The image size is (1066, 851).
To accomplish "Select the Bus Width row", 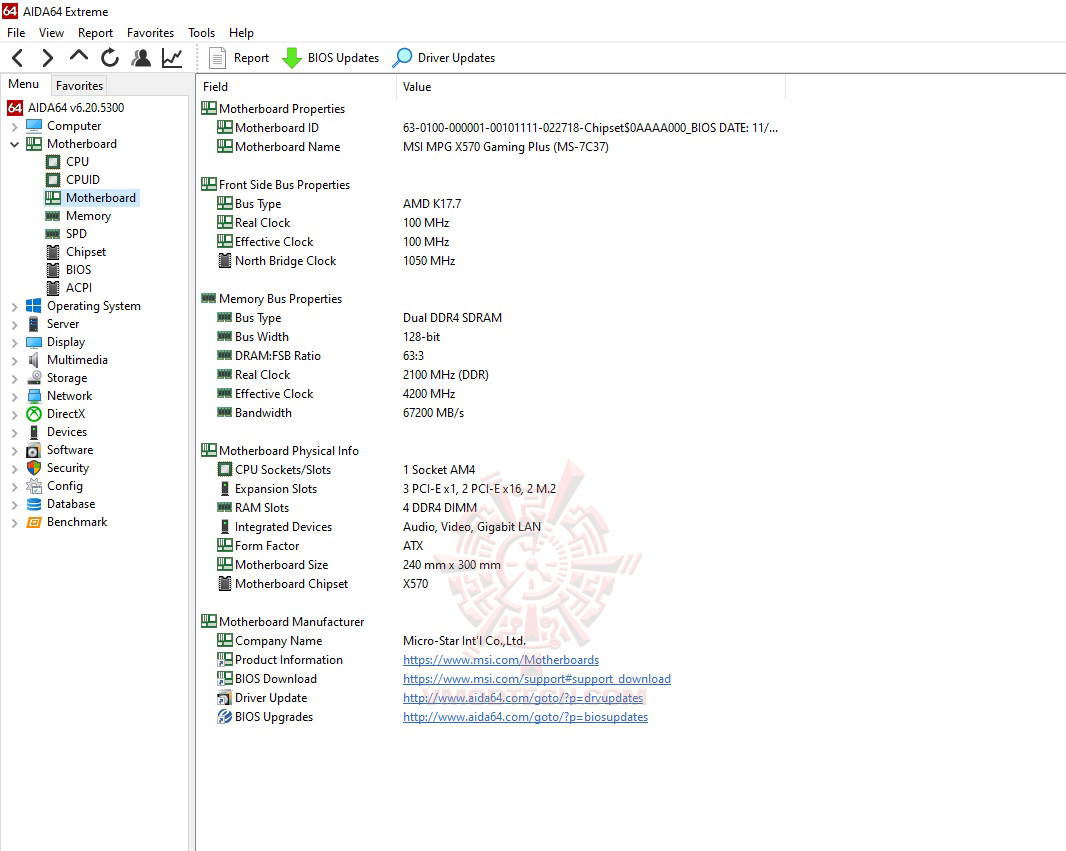I will [489, 336].
